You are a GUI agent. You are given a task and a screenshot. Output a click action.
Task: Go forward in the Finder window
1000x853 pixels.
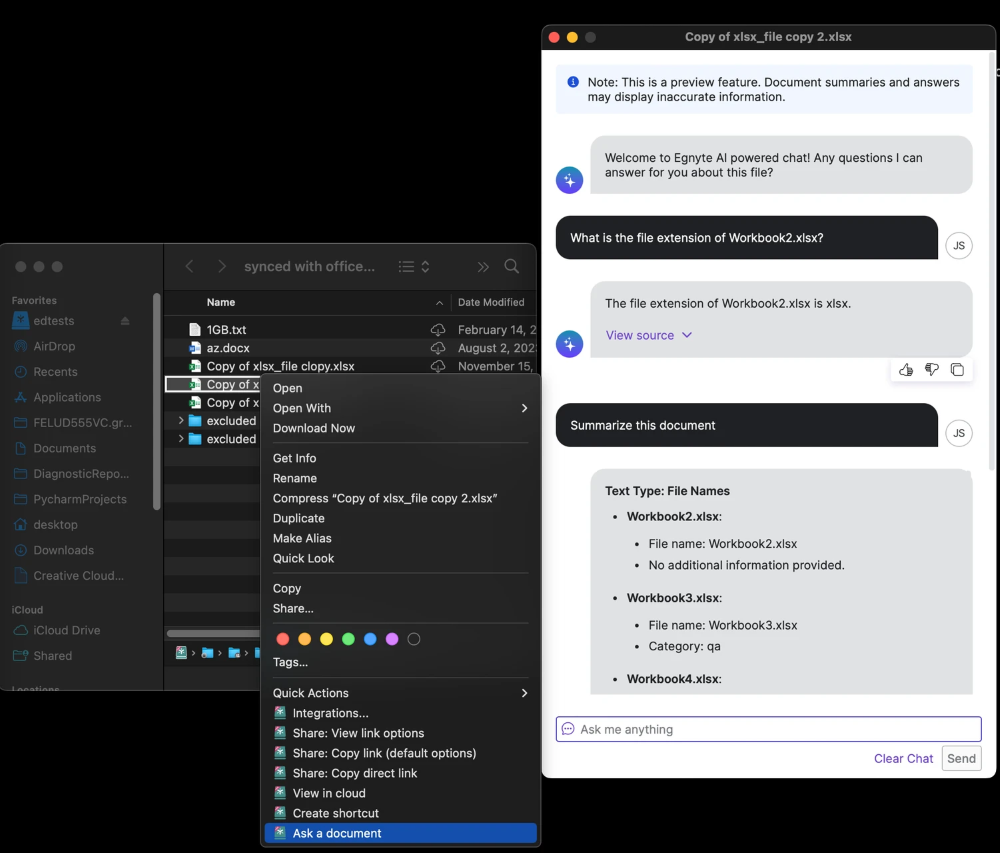click(x=221, y=266)
